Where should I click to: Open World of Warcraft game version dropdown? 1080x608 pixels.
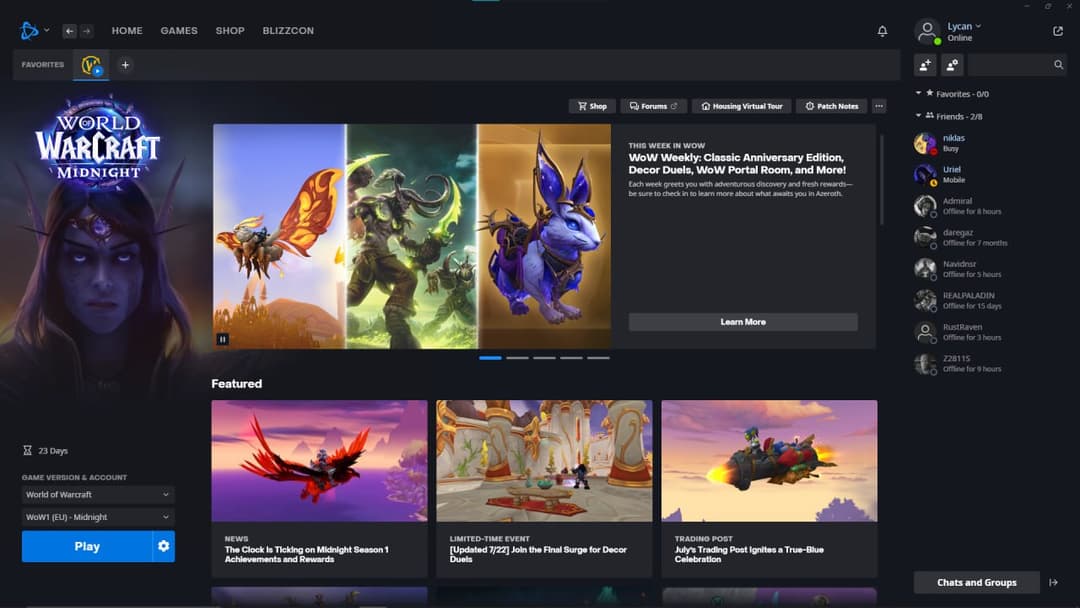(x=98, y=494)
